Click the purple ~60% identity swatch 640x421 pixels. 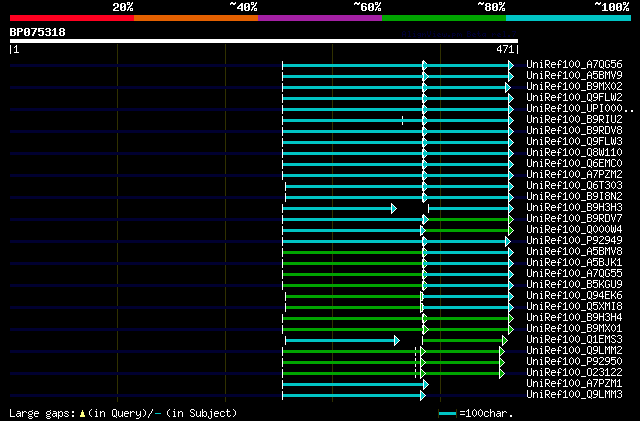click(320, 18)
